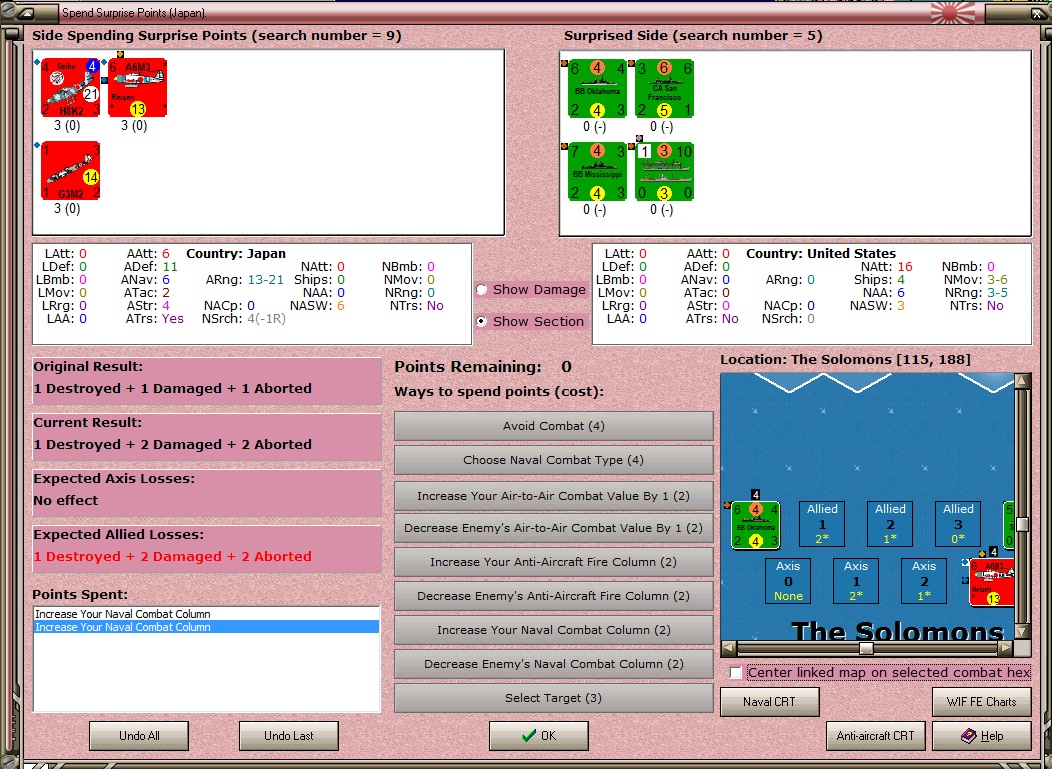Click Decrease Enemy's Naval Combat Column
The height and width of the screenshot is (769, 1052).
coord(554,664)
